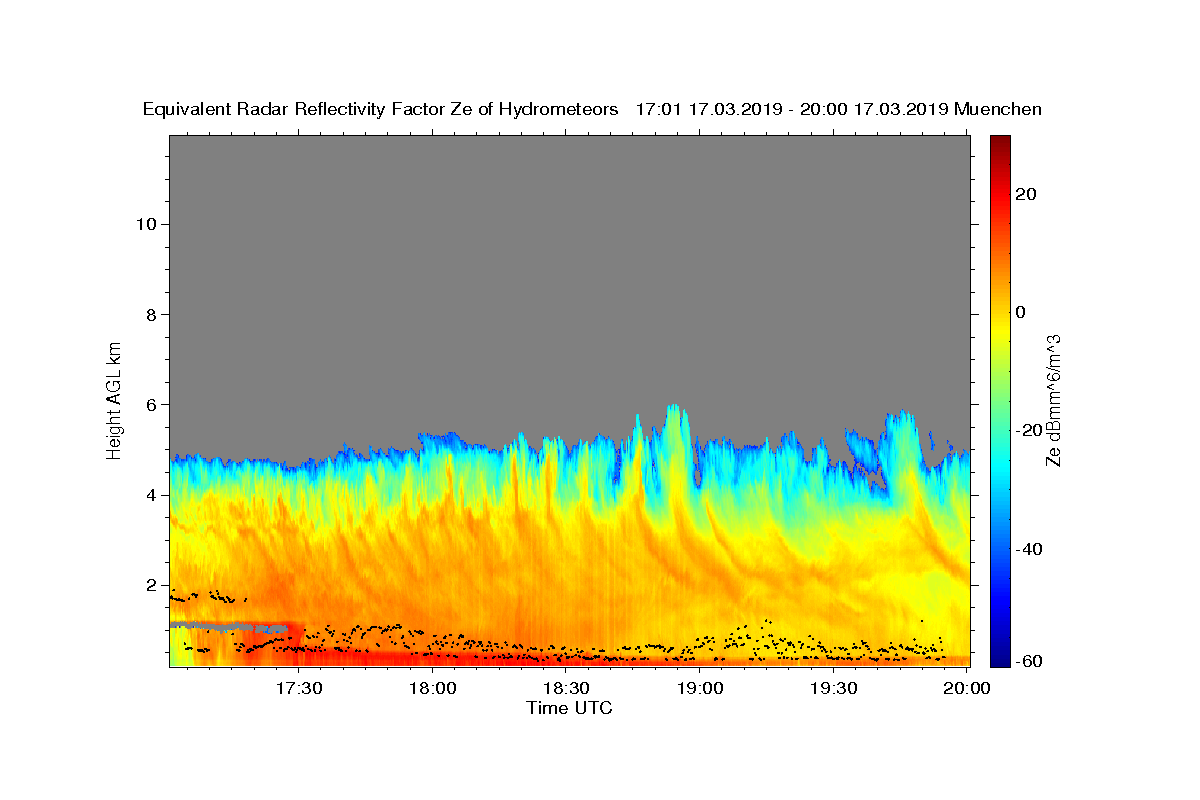Viewport: 1200px width, 800px height.
Task: Click the plot title text
Action: click(592, 110)
